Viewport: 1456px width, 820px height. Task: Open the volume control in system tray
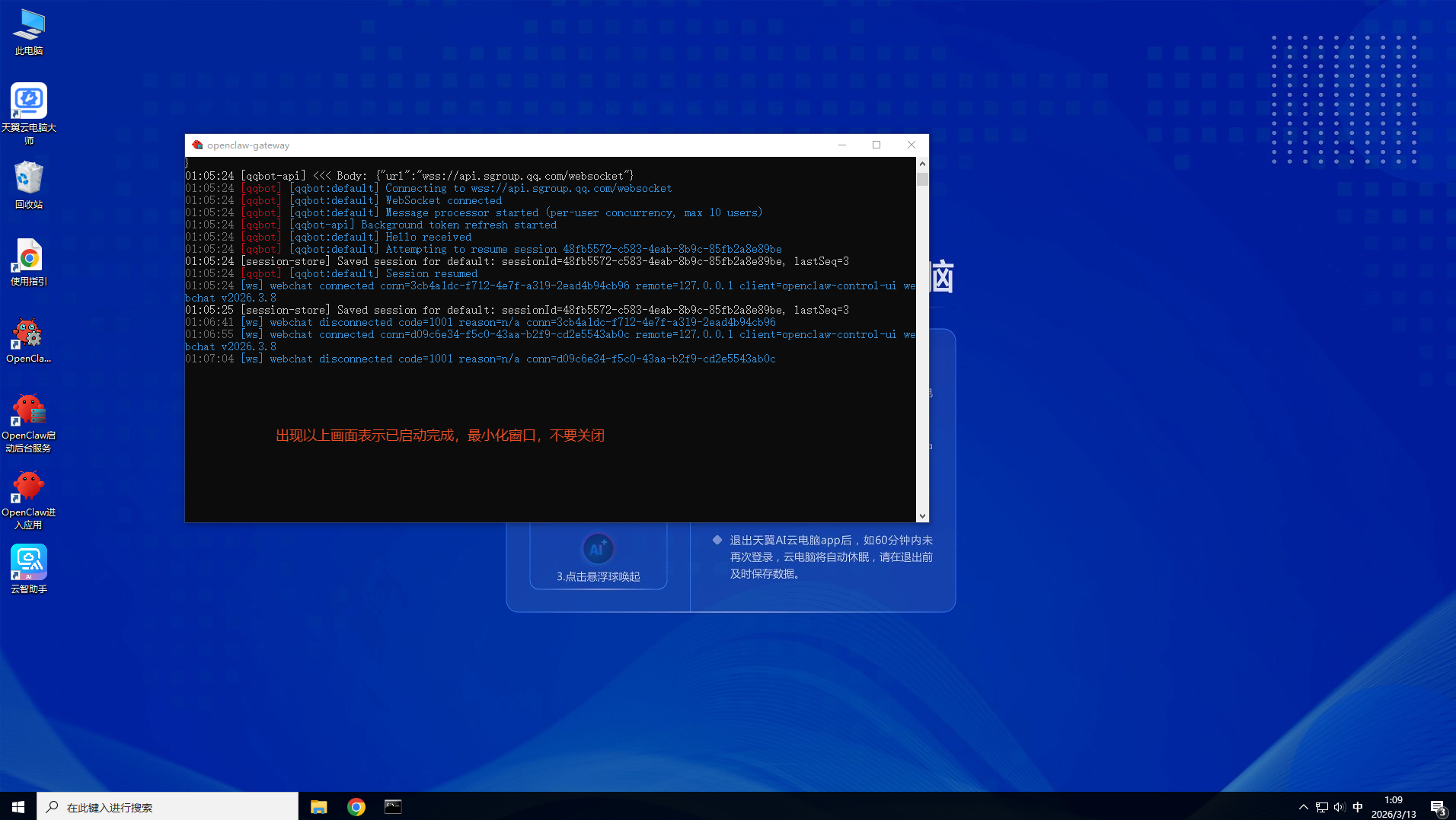(x=1339, y=807)
